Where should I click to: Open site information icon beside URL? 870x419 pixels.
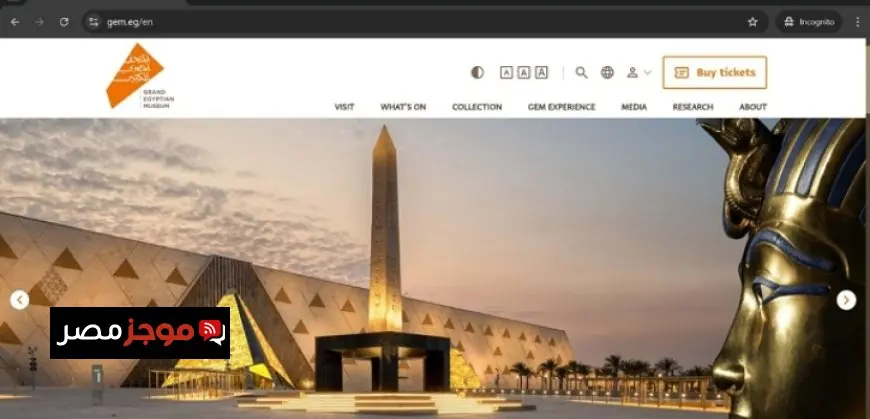(x=93, y=22)
